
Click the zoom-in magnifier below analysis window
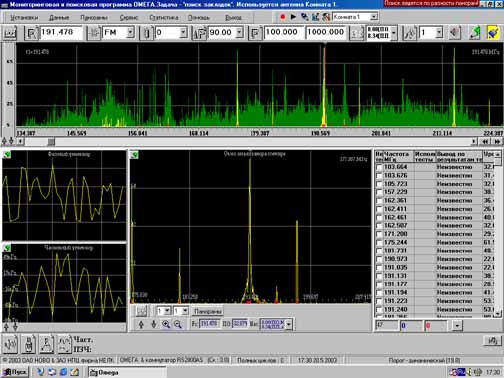click(x=166, y=324)
